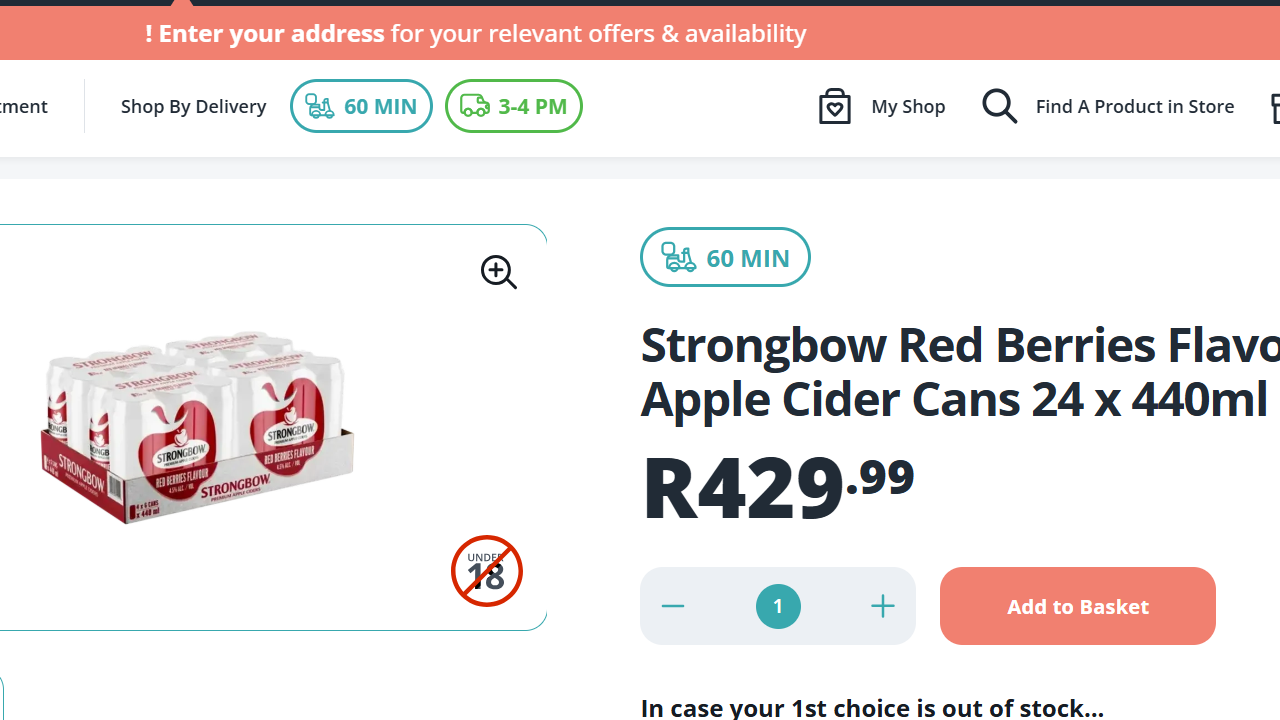This screenshot has width=1280, height=720.
Task: Click the Under 18 restriction badge
Action: [487, 571]
